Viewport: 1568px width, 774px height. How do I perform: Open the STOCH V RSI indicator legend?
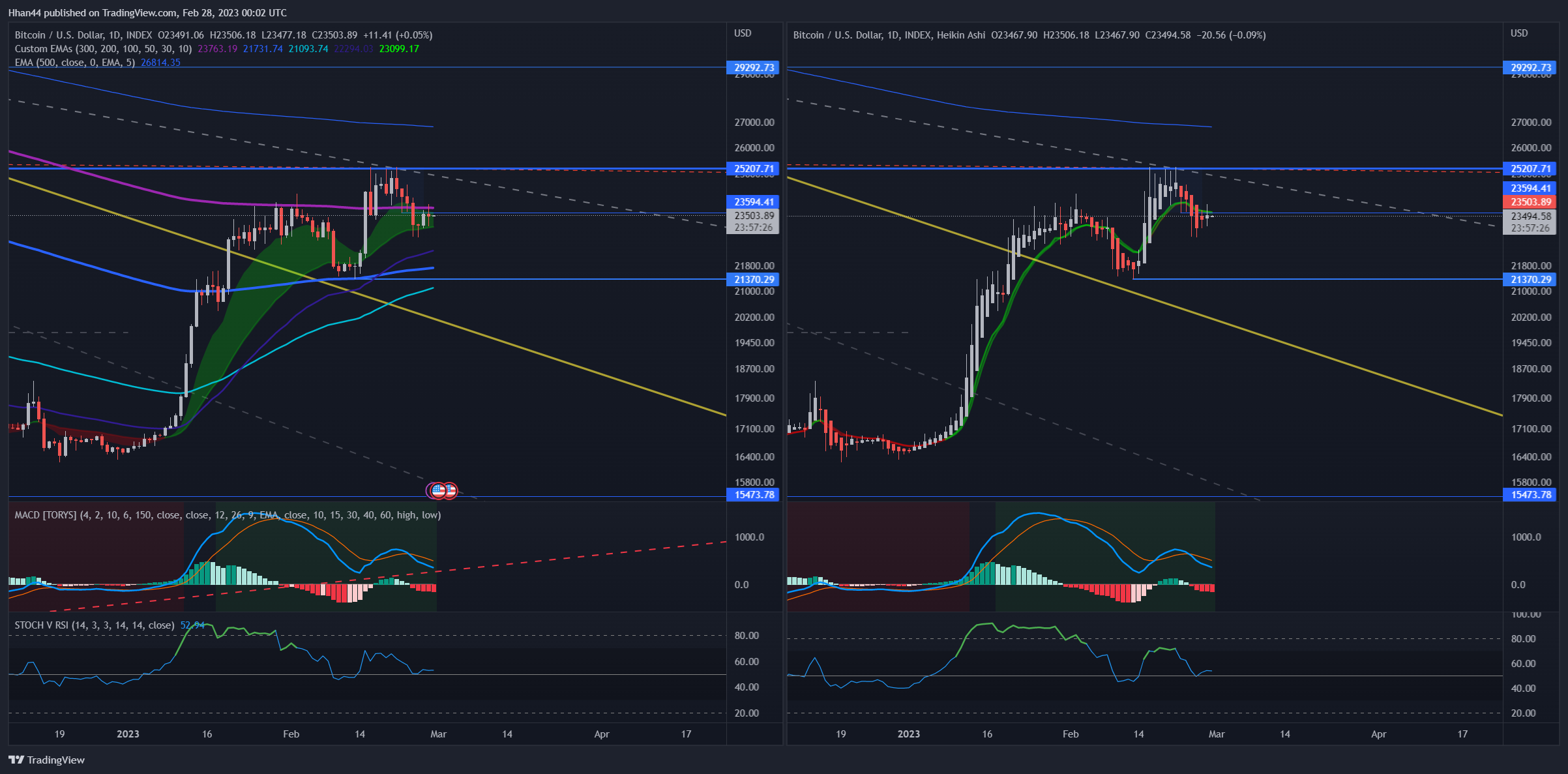pyautogui.click(x=95, y=625)
